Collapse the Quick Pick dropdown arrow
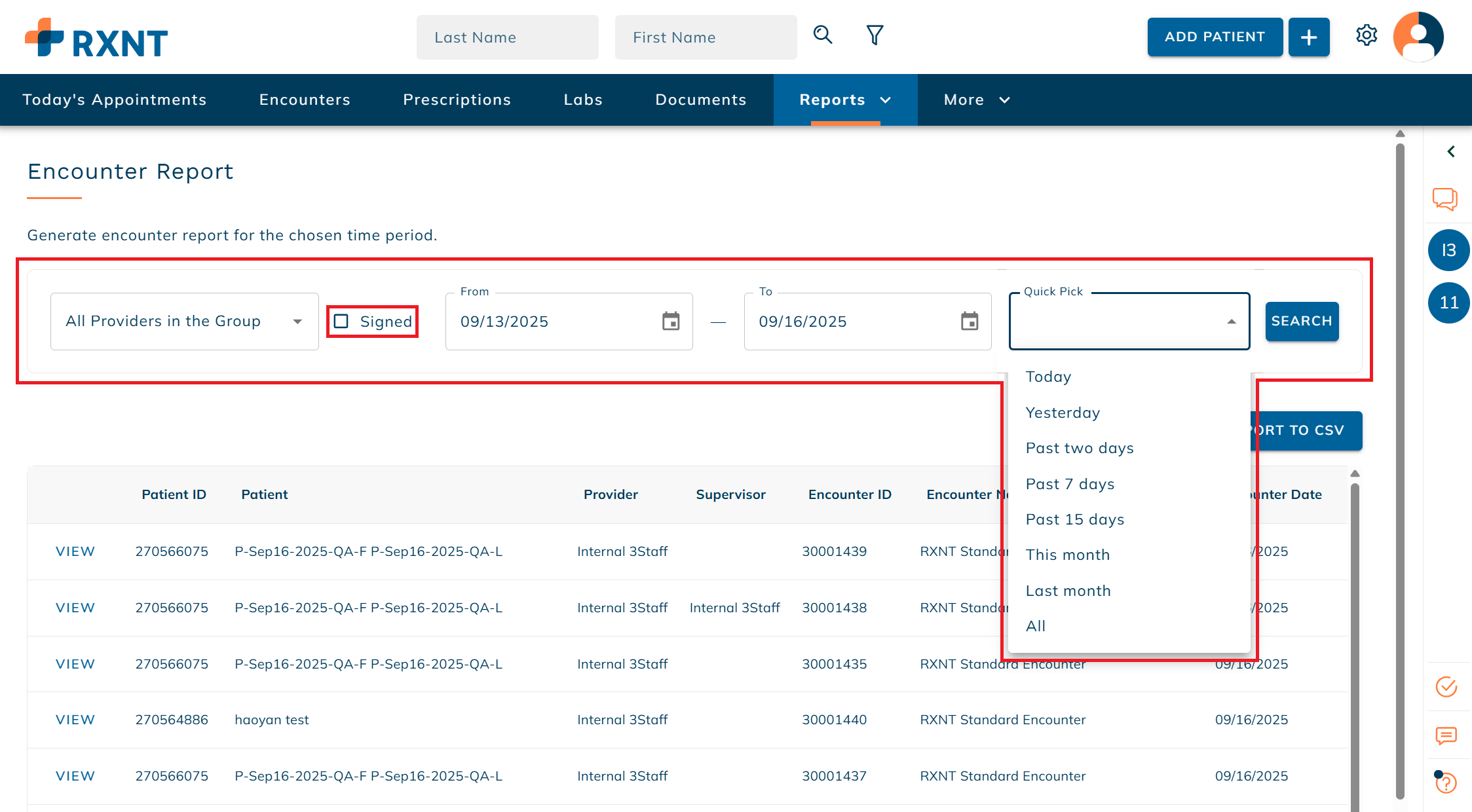The image size is (1472, 812). click(1232, 322)
